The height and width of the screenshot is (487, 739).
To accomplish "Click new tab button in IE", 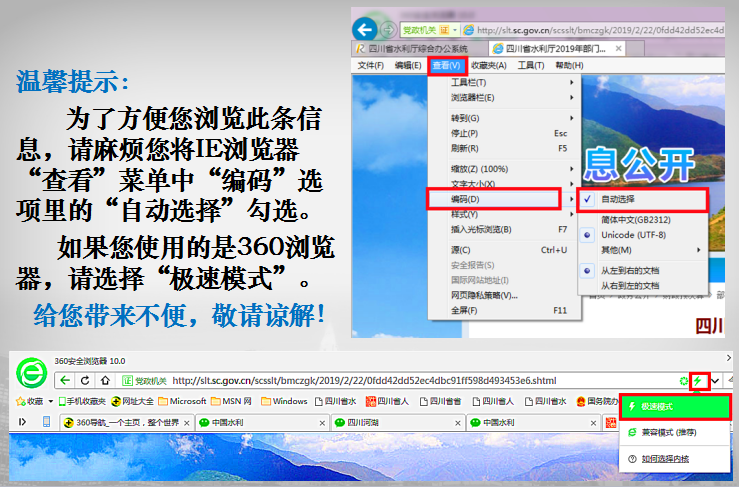I will pos(635,48).
